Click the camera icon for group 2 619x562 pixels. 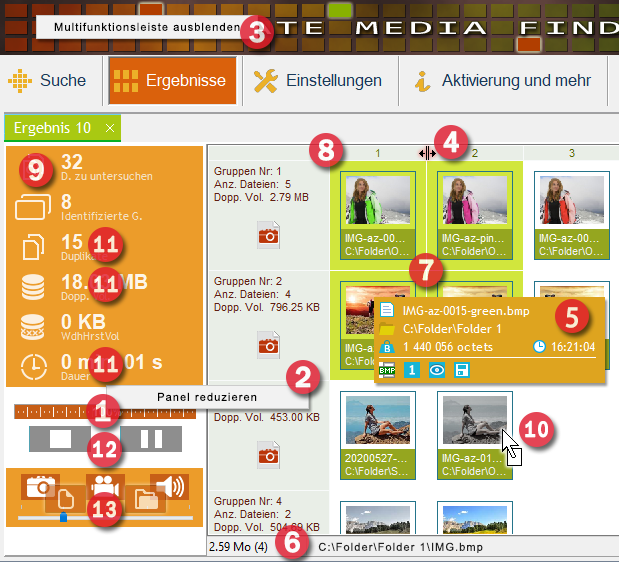[x=268, y=347]
